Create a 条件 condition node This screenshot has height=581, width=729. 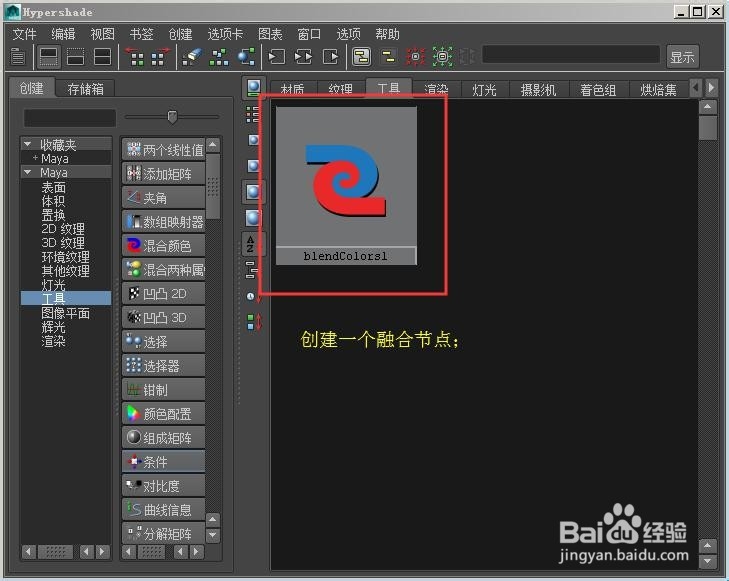coord(164,462)
